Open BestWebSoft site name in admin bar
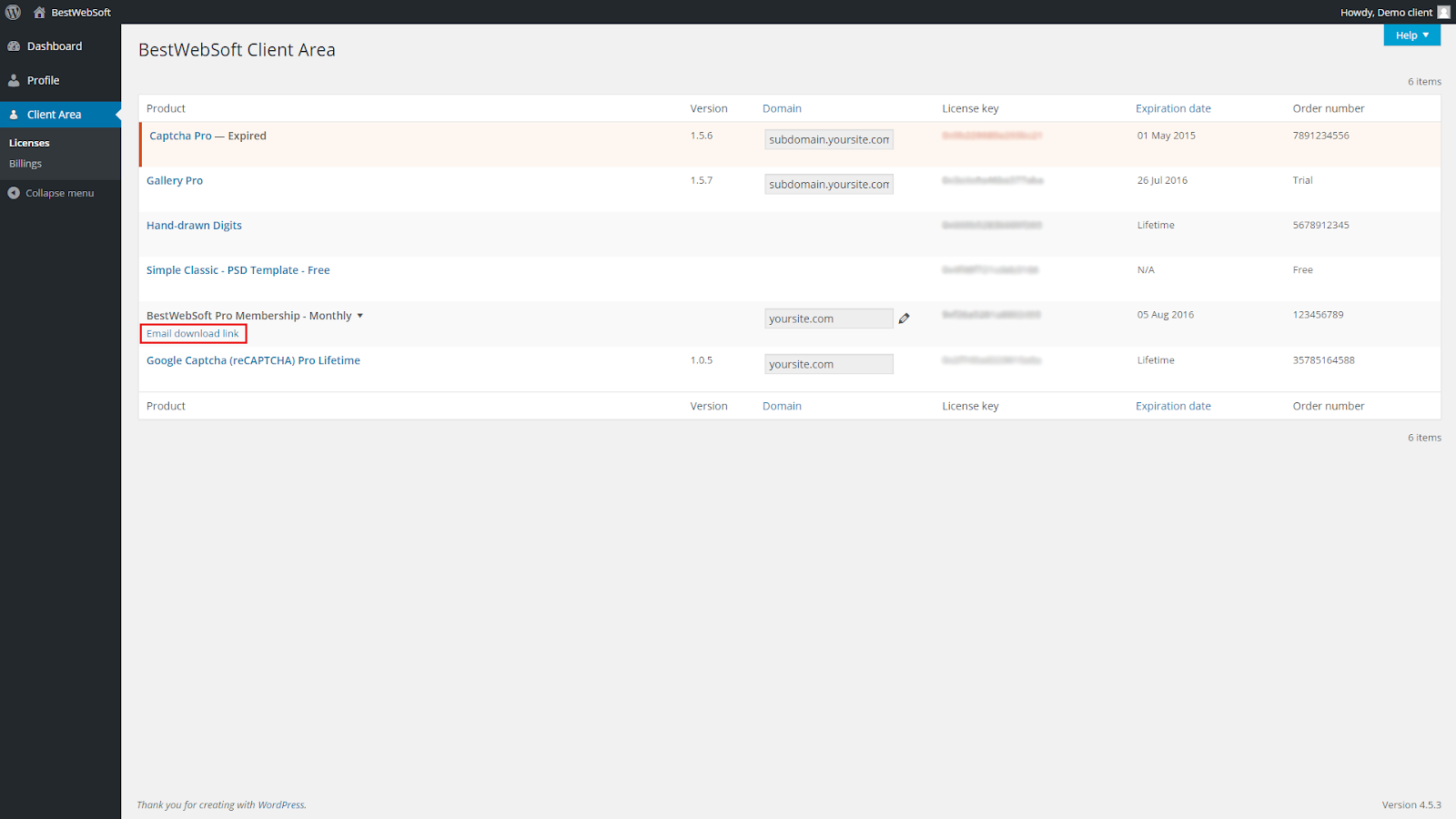The height and width of the screenshot is (819, 1456). point(81,13)
